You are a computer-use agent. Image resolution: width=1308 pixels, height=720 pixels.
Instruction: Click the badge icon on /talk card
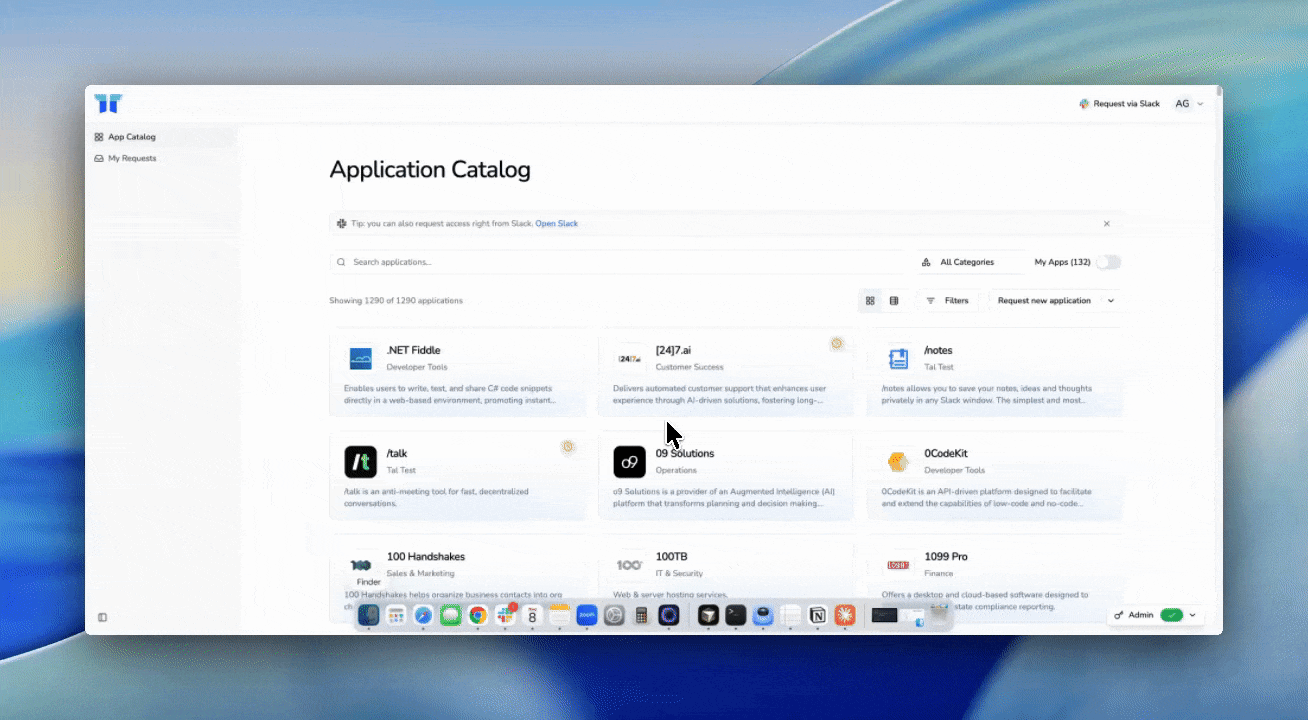(568, 447)
